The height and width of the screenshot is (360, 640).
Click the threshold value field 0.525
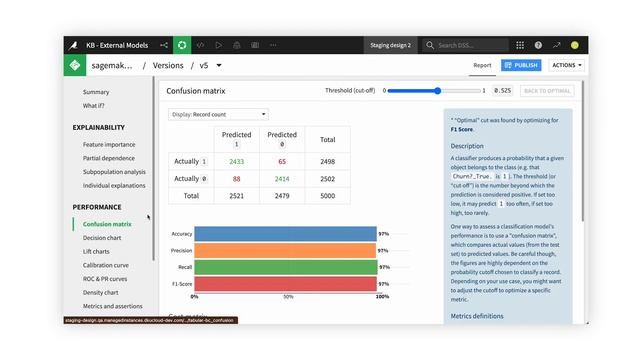[x=502, y=91]
